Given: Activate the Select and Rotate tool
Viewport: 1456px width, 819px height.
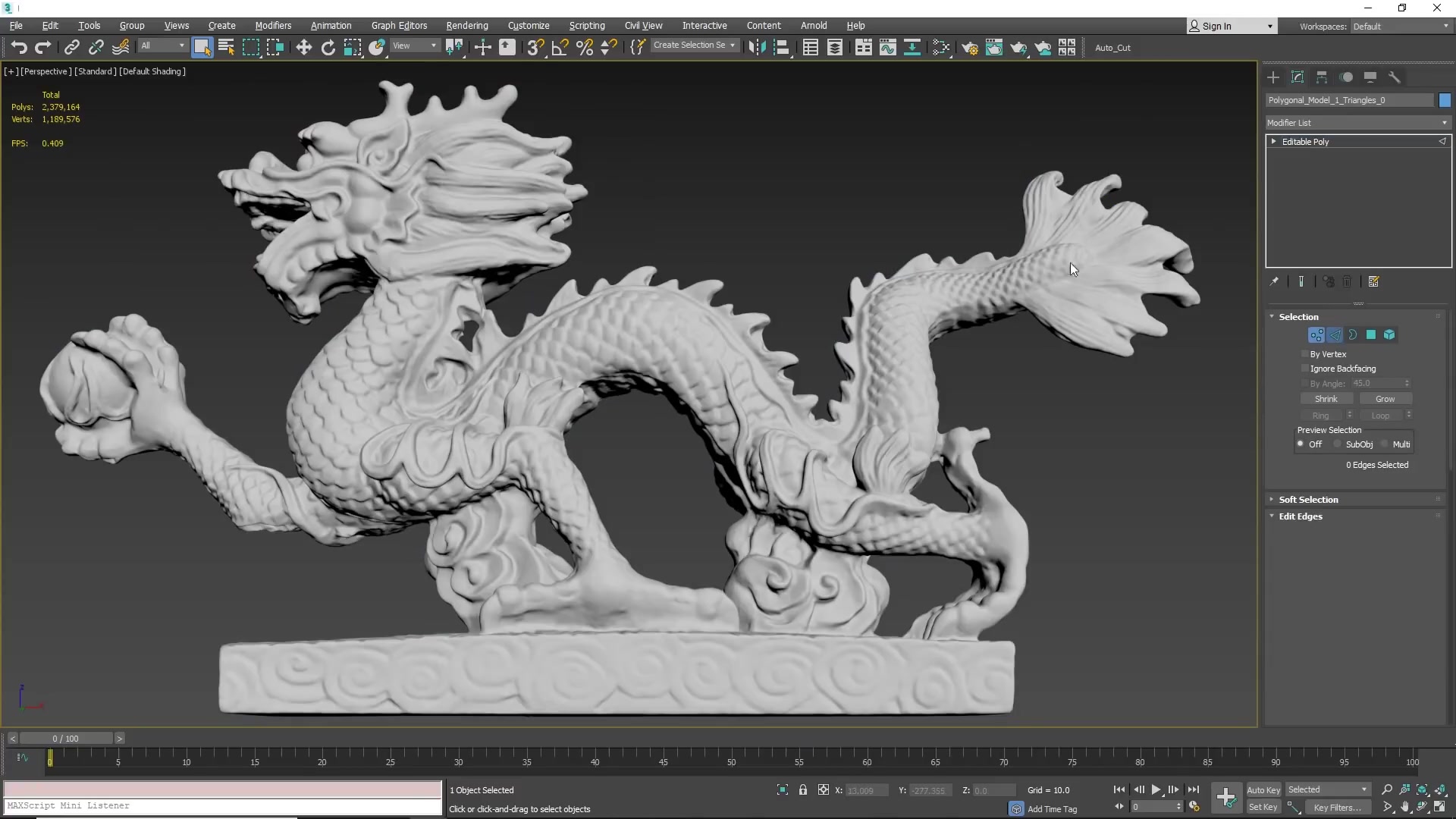Looking at the screenshot, I should click(328, 47).
